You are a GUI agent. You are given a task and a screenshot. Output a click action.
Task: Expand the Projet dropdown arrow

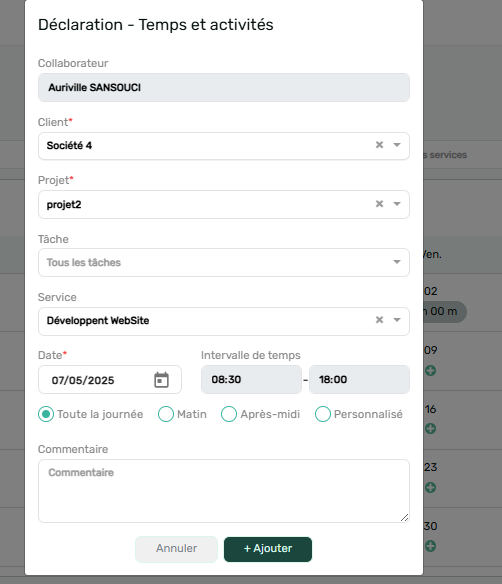(397, 204)
